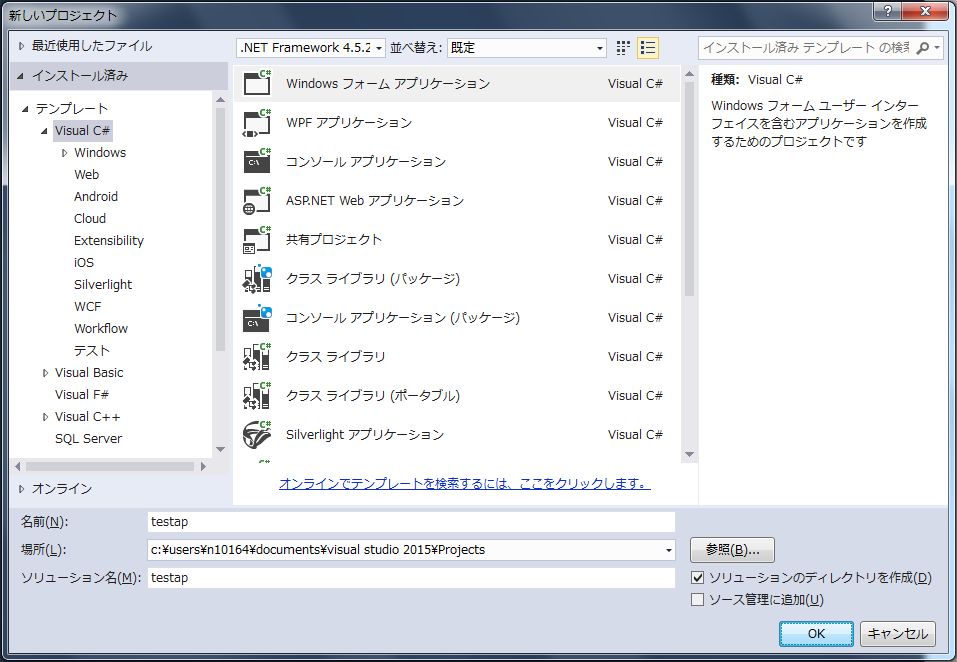Switch to small icons view
The image size is (957, 662).
[623, 48]
